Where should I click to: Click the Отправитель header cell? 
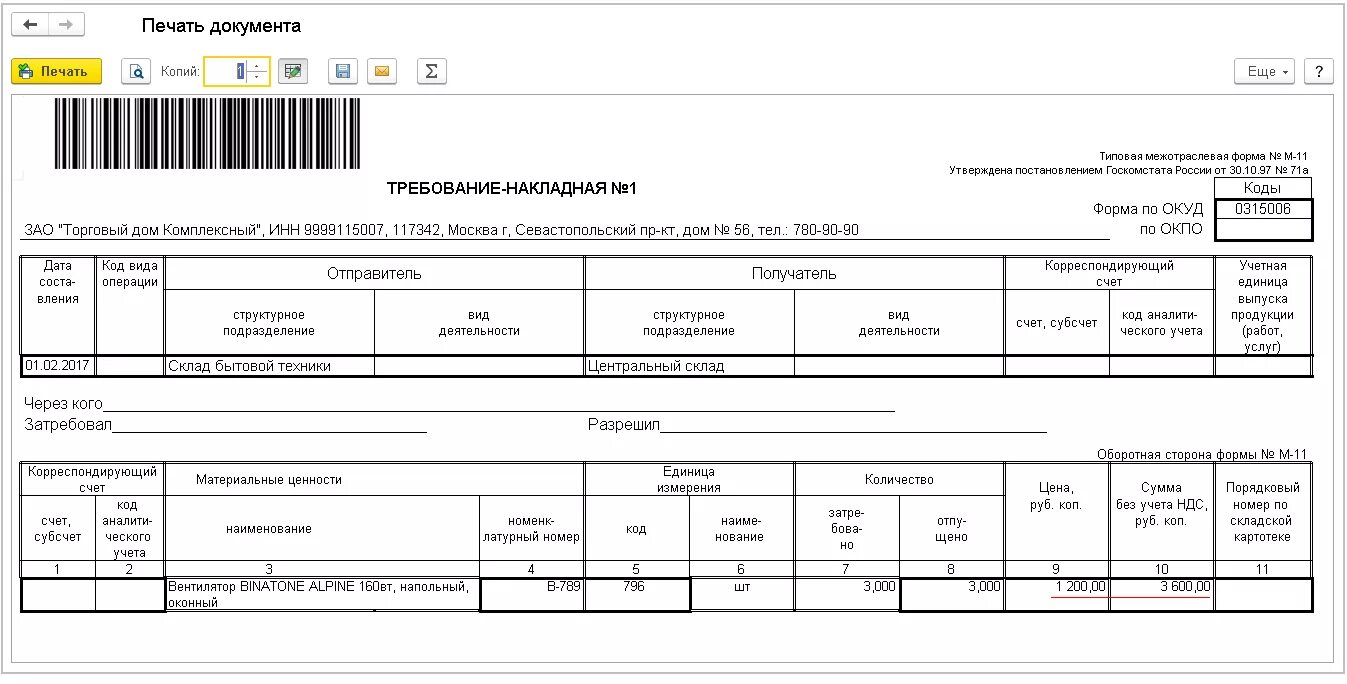[374, 273]
